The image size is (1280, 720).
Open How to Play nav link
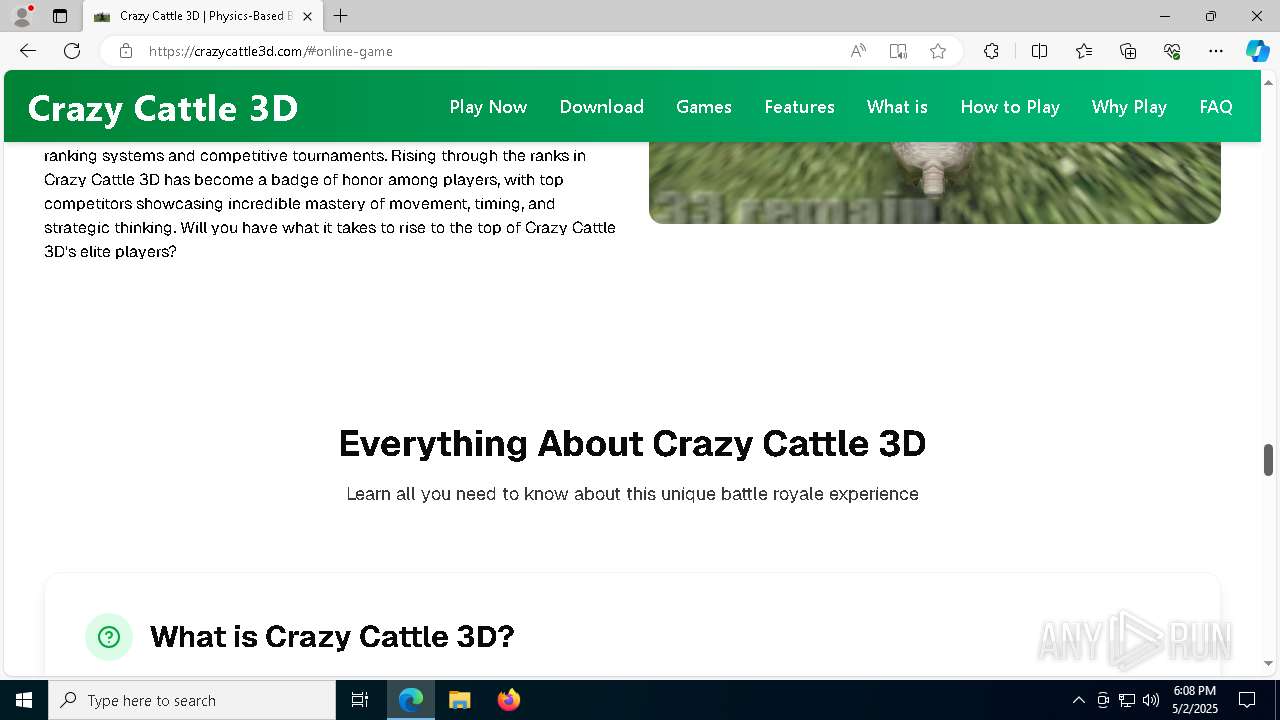coord(1010,107)
